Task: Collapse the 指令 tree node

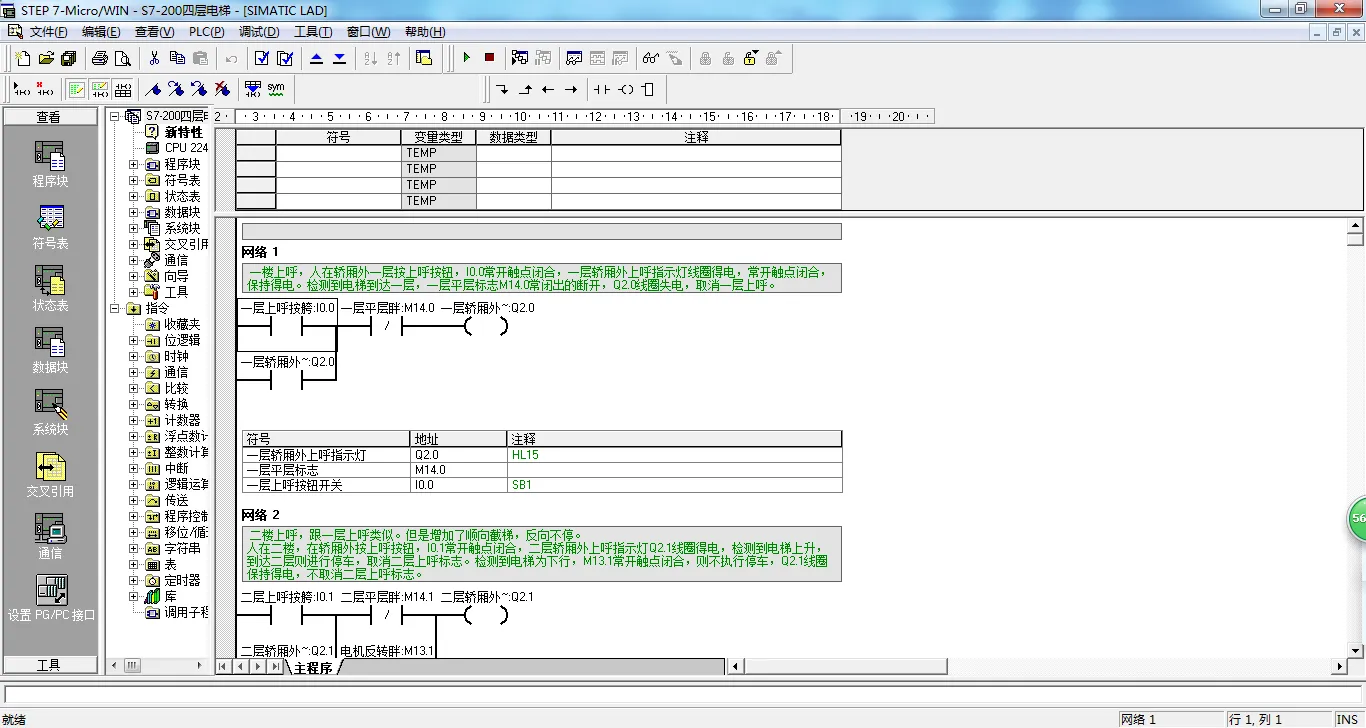Action: click(115, 308)
